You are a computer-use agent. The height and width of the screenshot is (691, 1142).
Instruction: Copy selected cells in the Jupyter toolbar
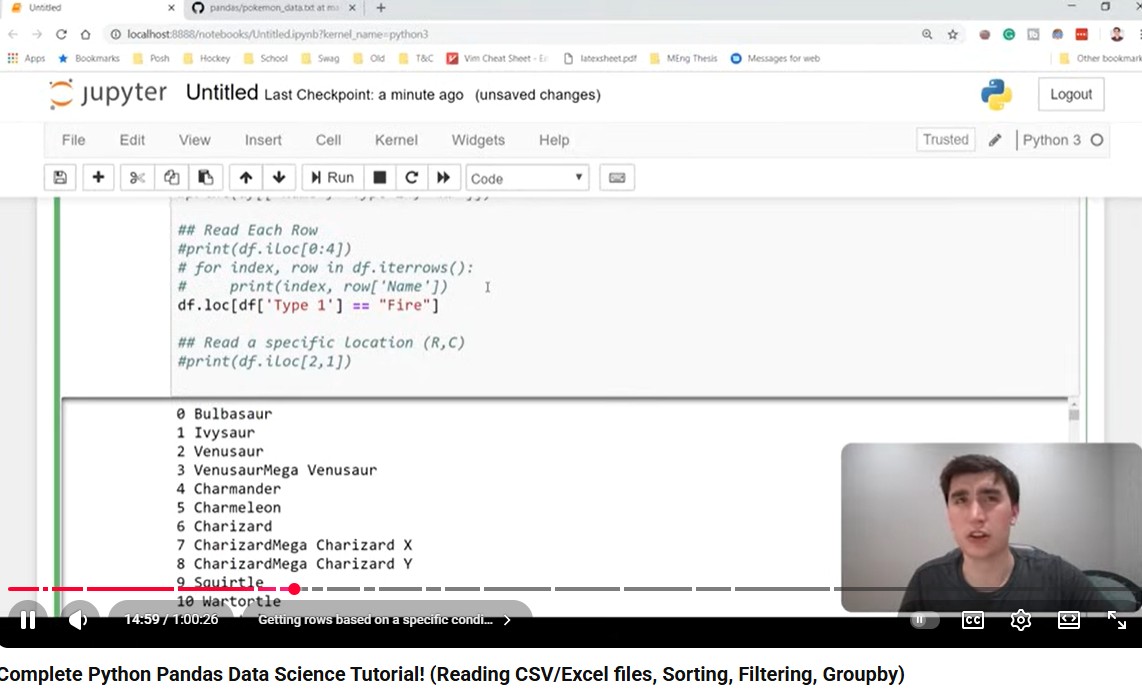point(172,178)
